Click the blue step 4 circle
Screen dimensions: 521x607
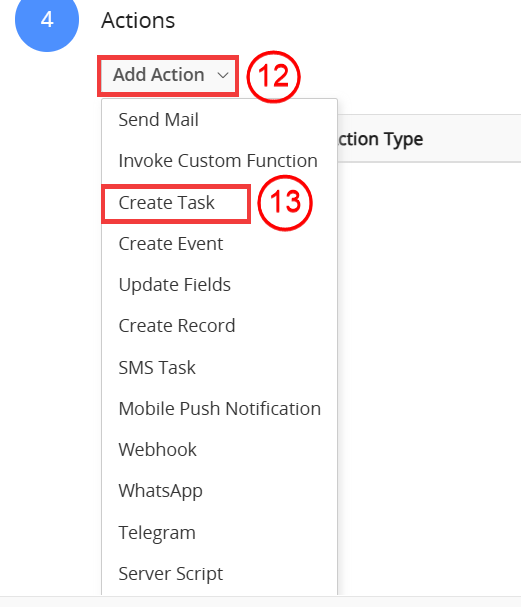[x=47, y=20]
